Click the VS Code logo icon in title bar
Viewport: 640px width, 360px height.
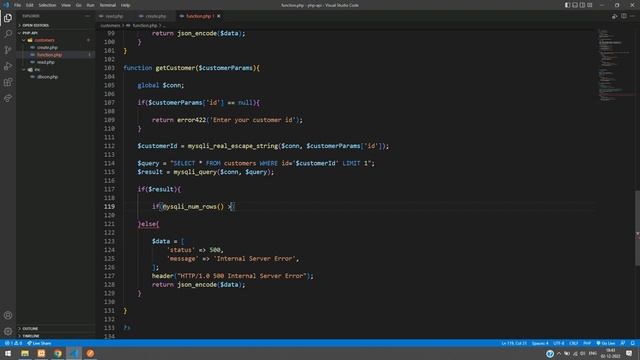(x=6, y=5)
